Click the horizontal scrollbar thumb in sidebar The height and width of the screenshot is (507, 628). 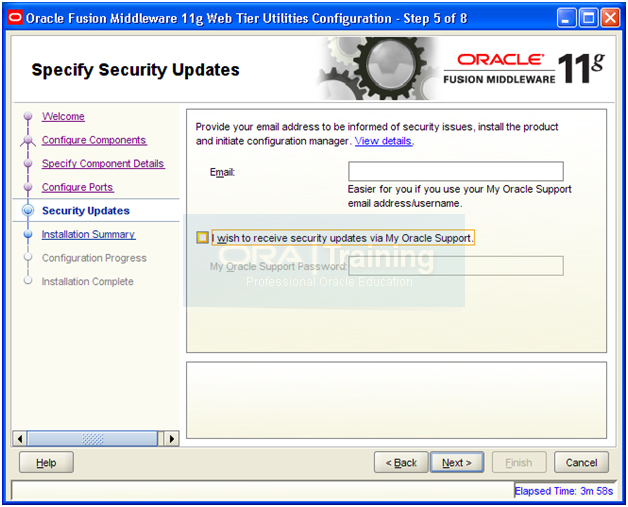92,439
